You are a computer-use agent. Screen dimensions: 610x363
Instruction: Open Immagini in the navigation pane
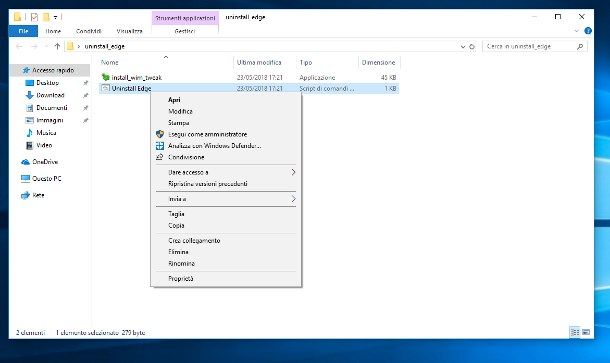click(x=49, y=120)
